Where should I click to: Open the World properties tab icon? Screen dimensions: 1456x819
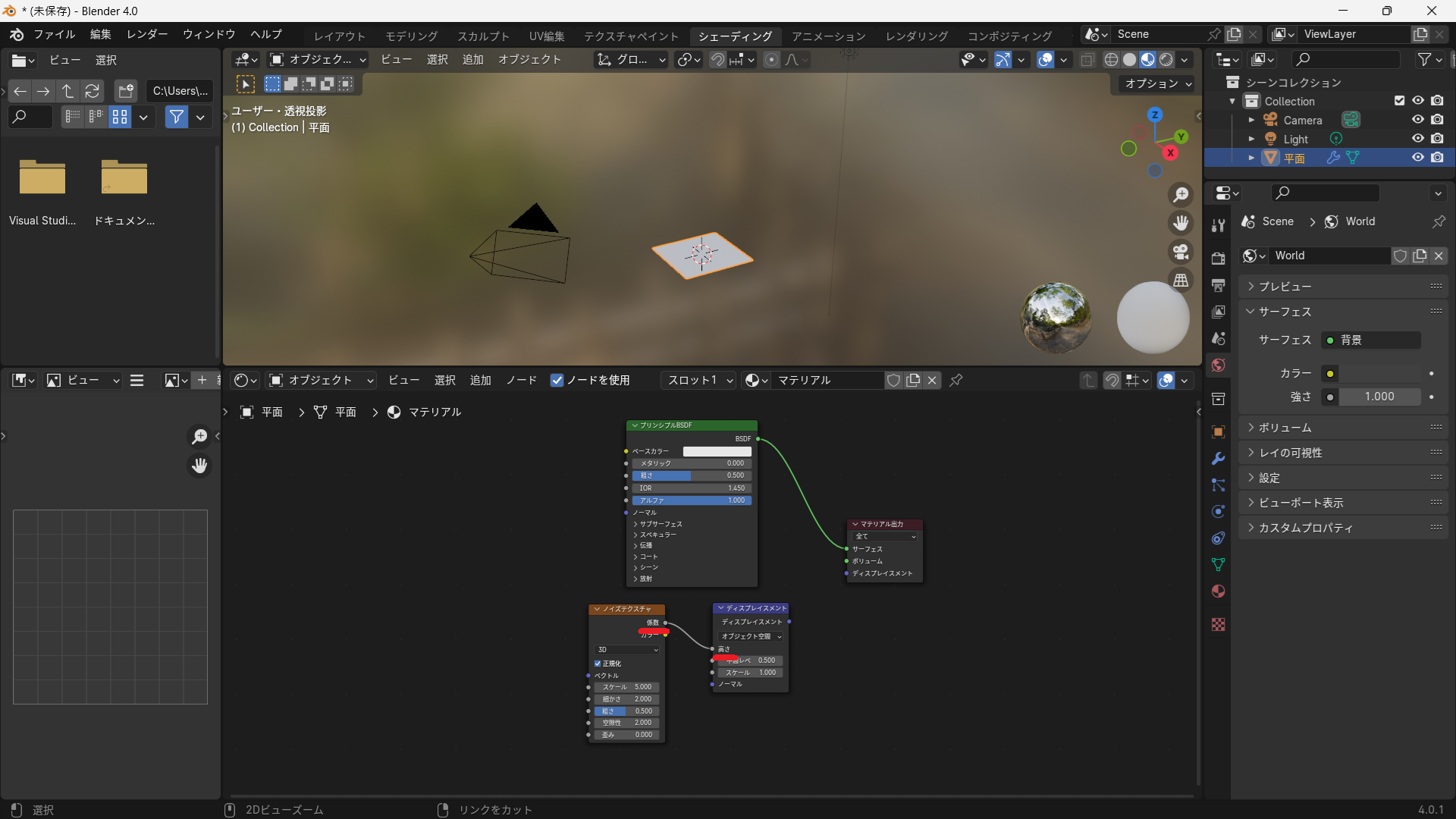click(1218, 366)
